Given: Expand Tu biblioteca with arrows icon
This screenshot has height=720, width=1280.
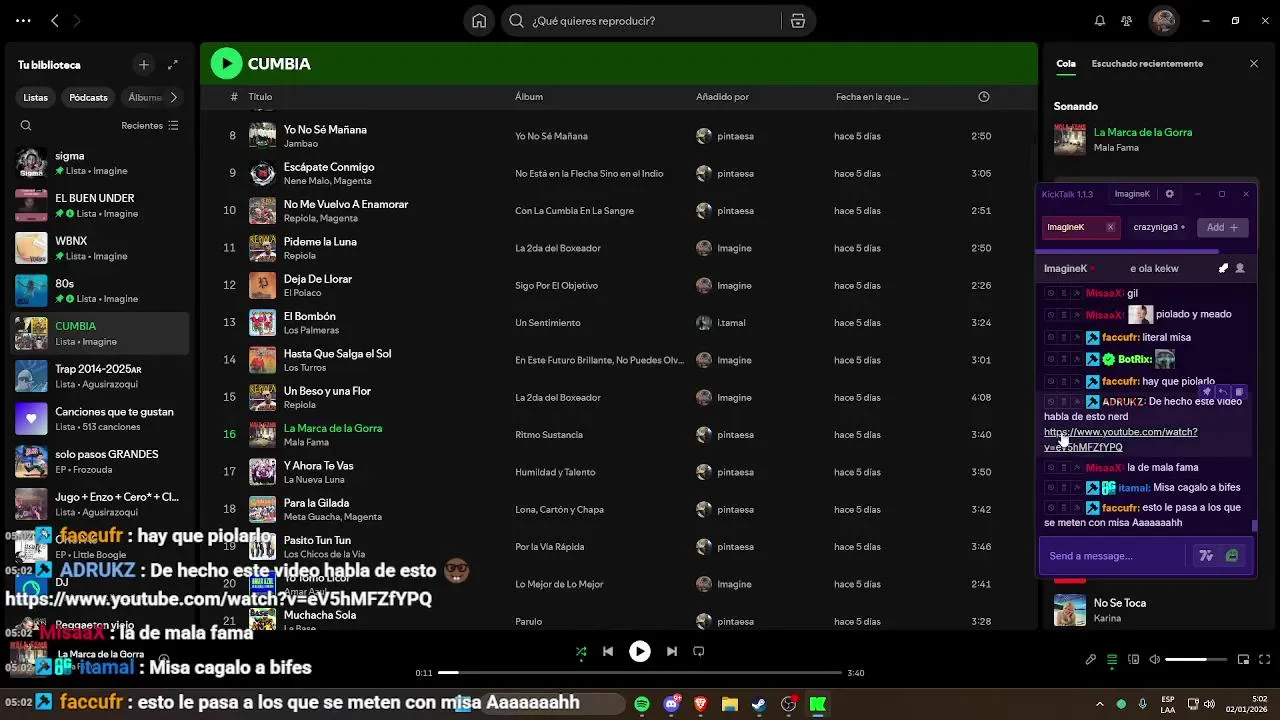Looking at the screenshot, I should click(173, 65).
